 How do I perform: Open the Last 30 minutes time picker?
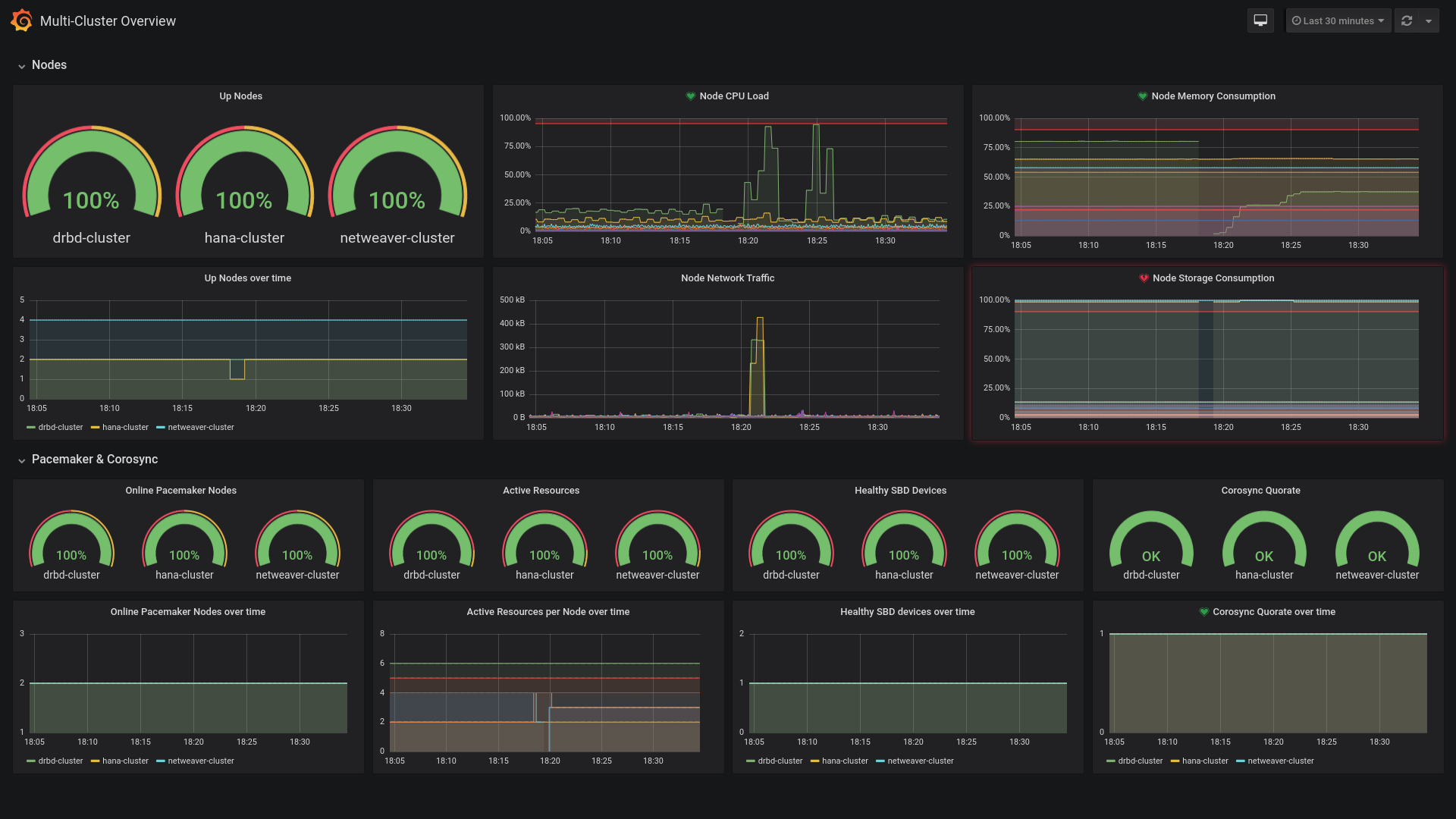1338,20
